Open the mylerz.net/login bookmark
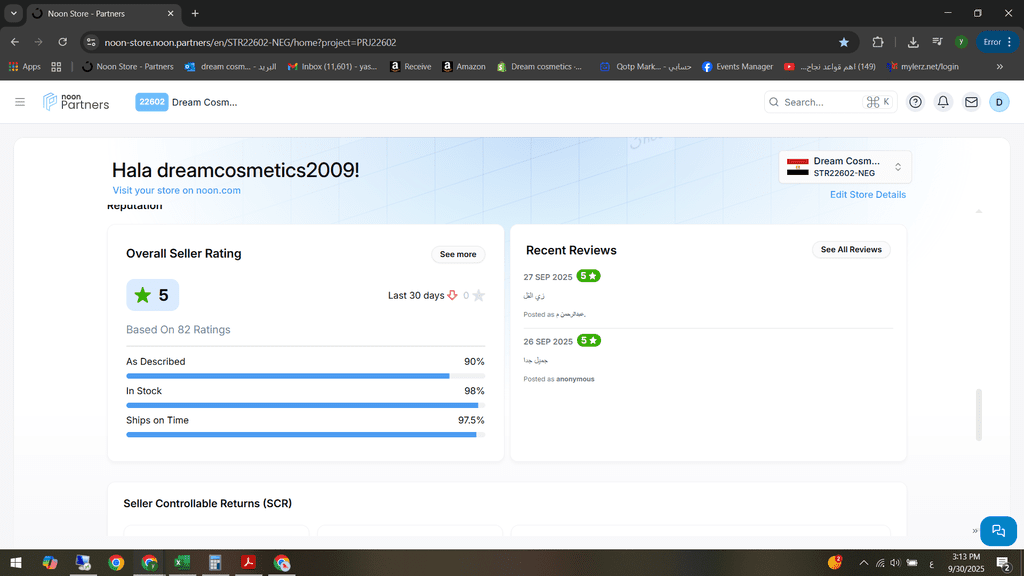1024x576 pixels. pos(923,67)
